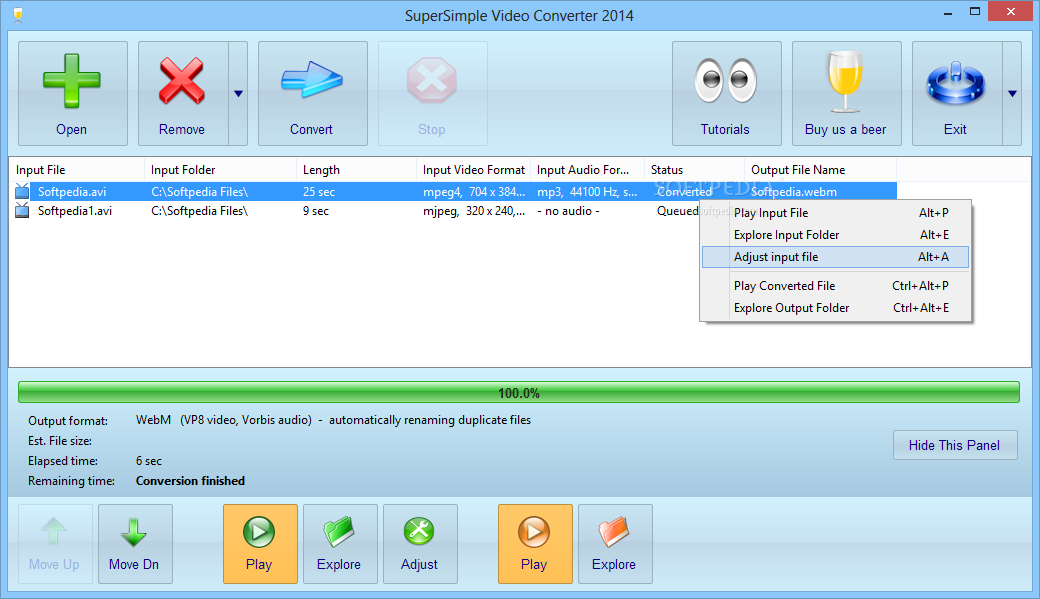Viewport: 1040px width, 599px height.
Task: Click the blue power Exit button
Action: click(x=957, y=94)
